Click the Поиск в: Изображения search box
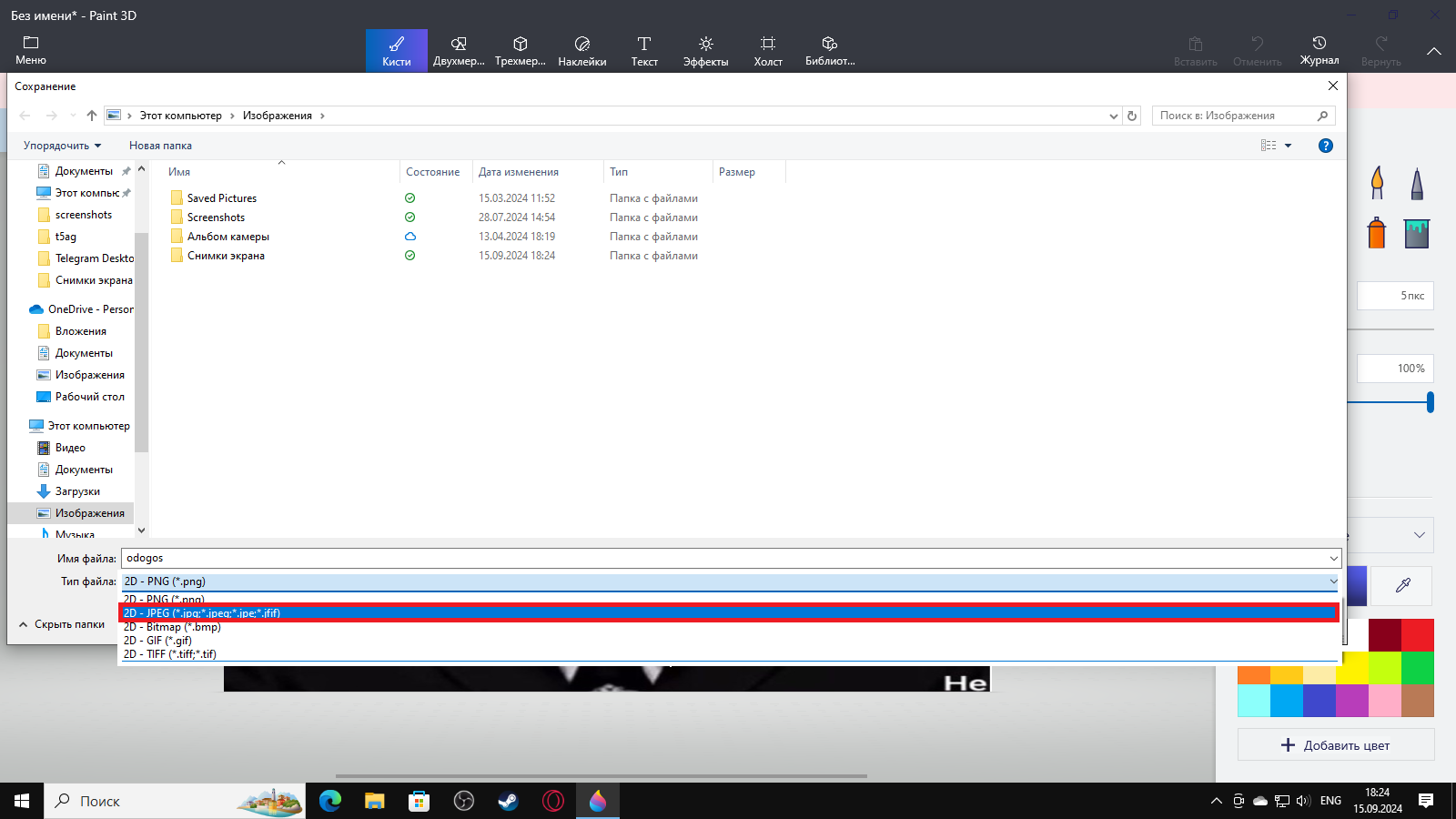The width and height of the screenshot is (1456, 819). tap(1243, 116)
